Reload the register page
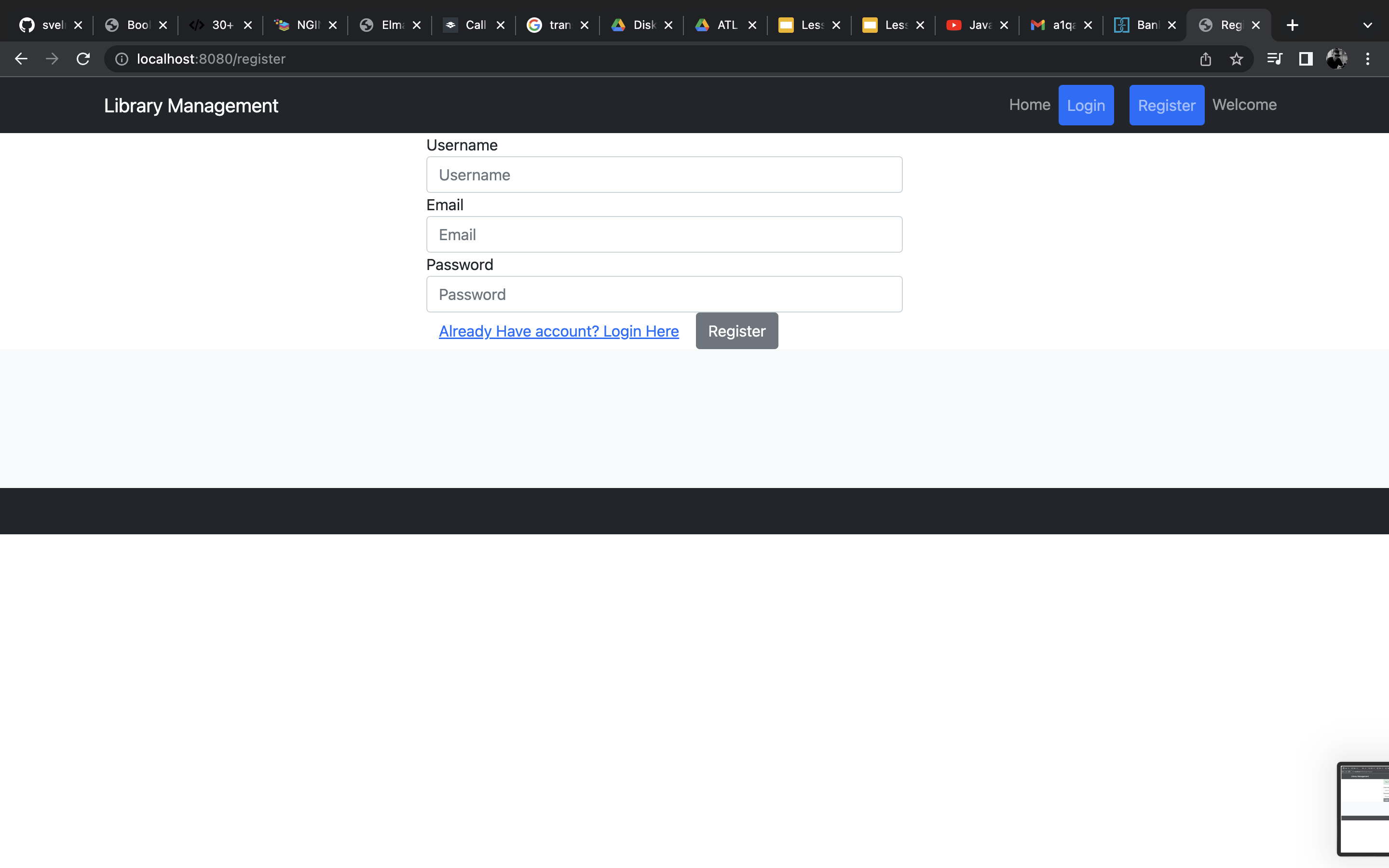Screen dimensions: 1389x868 pos(82,58)
